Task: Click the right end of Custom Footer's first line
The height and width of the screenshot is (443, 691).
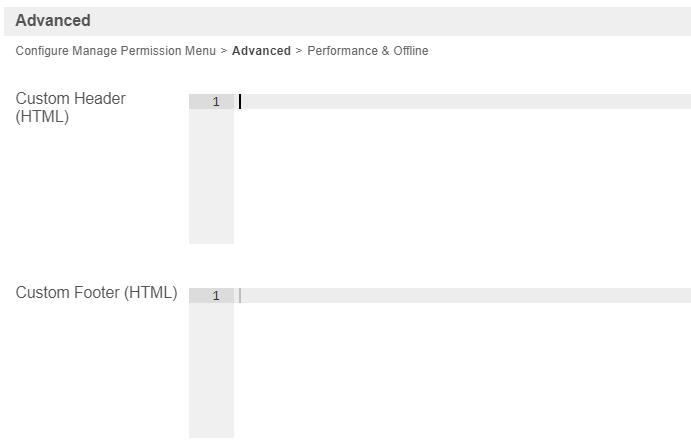Action: [680, 296]
